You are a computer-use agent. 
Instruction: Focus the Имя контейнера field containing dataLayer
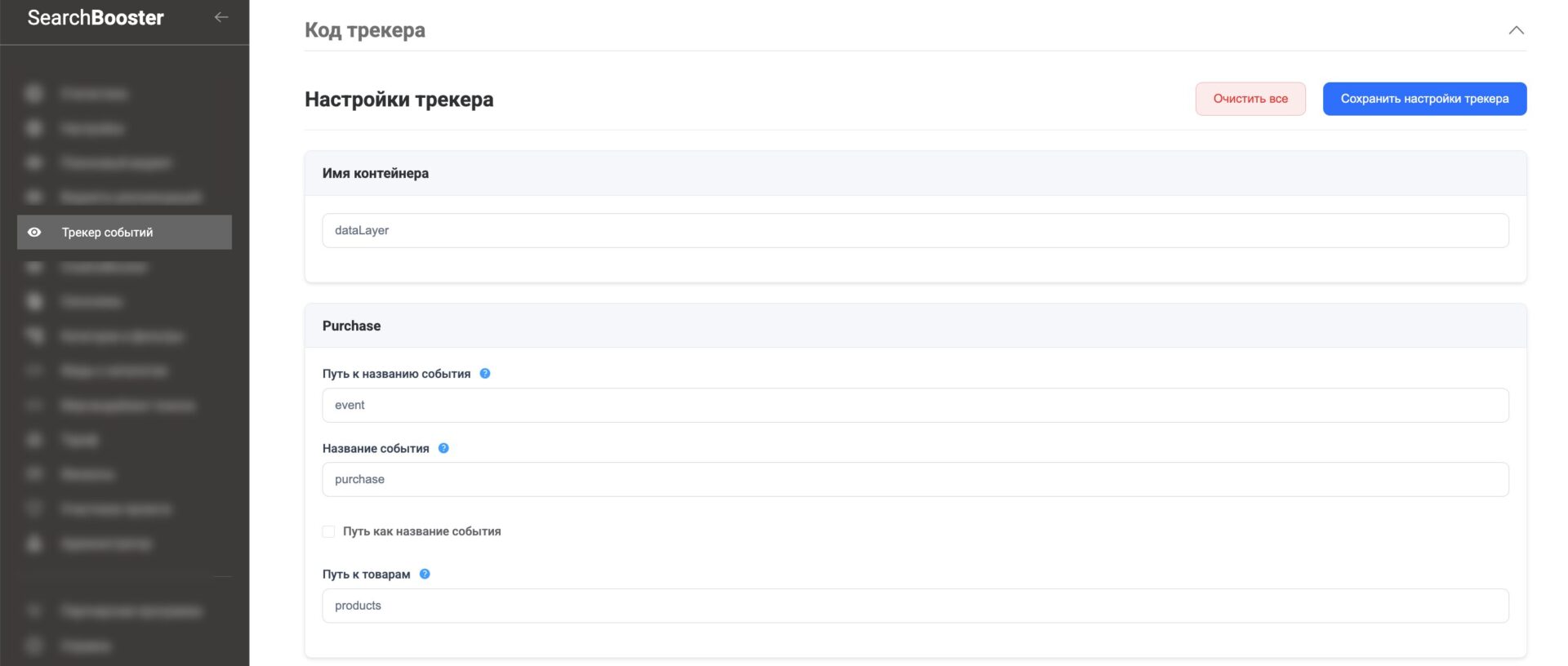(x=915, y=230)
